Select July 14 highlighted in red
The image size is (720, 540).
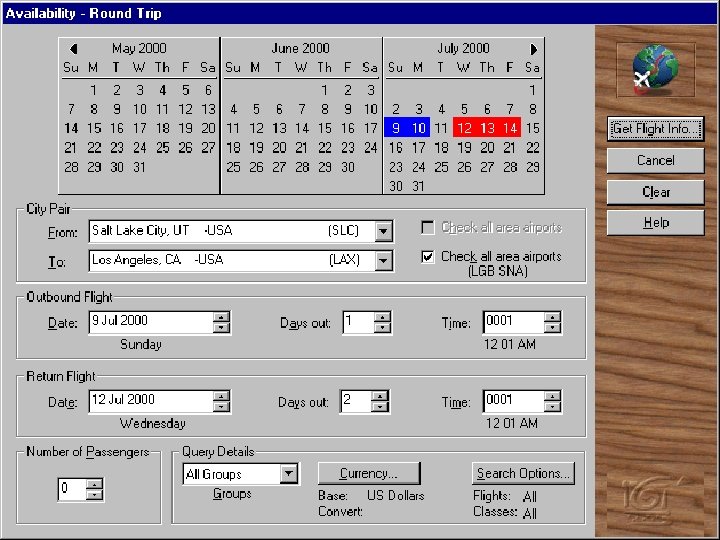coord(510,128)
